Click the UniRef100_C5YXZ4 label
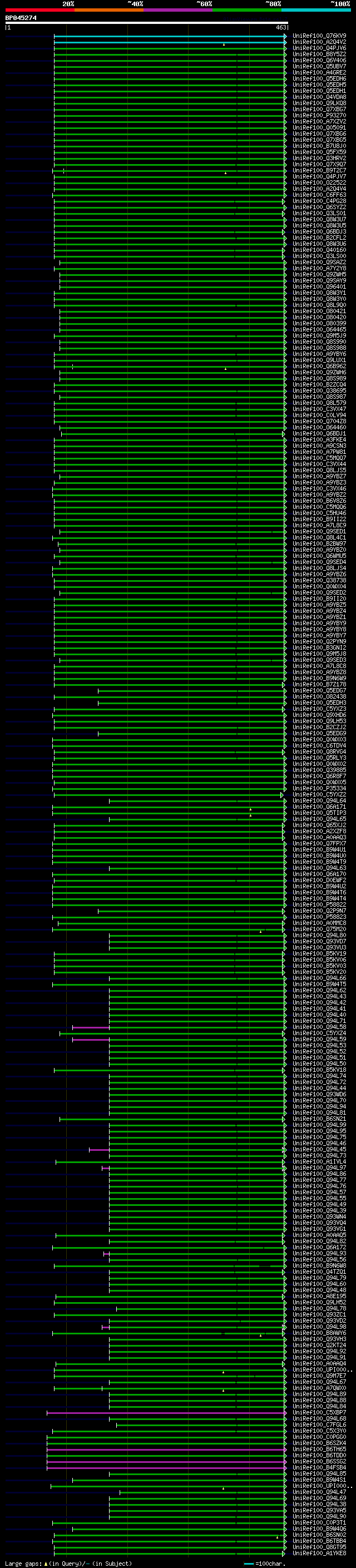The height and width of the screenshot is (1568, 356). [319, 1033]
